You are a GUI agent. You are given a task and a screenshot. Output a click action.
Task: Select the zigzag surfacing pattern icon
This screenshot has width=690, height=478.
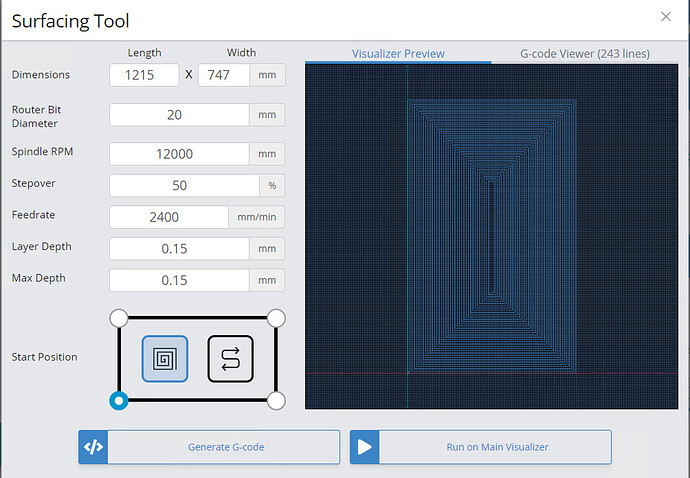pos(230,359)
